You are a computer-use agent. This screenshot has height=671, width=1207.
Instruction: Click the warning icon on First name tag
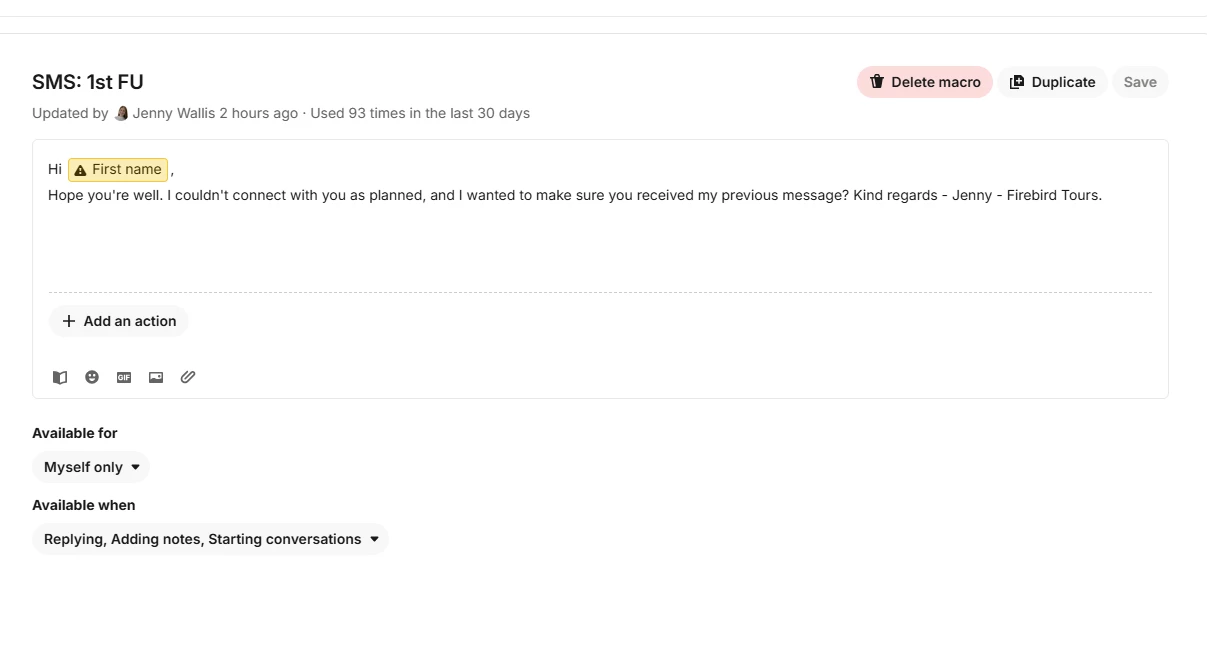click(x=81, y=170)
